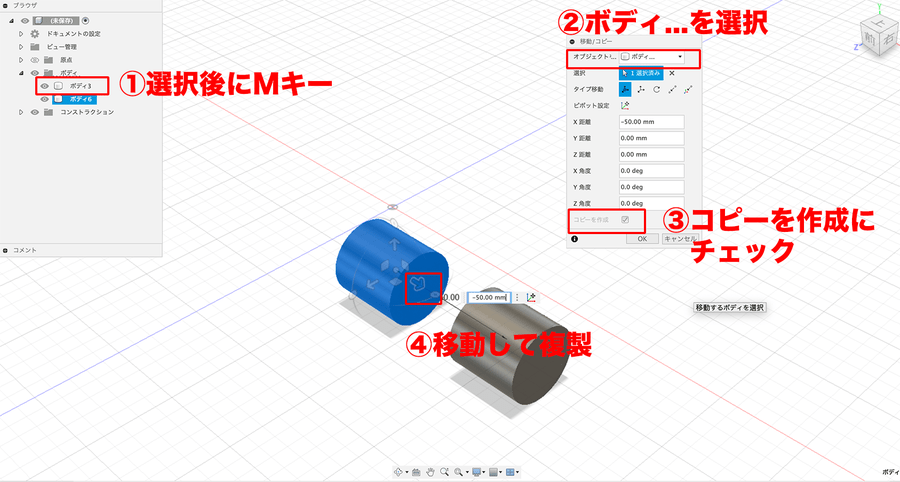
Task: Open the Display Settings monitor icon
Action: 476,472
